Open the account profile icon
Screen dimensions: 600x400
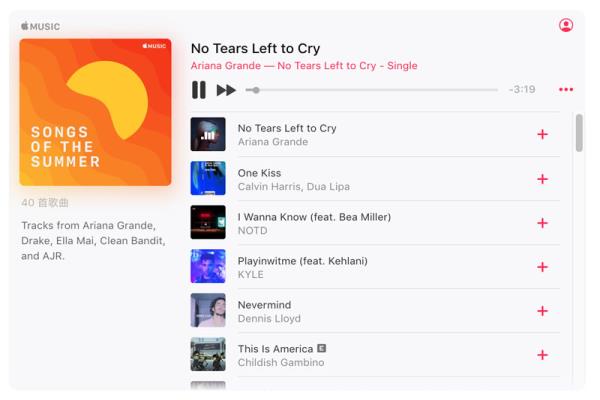click(566, 25)
